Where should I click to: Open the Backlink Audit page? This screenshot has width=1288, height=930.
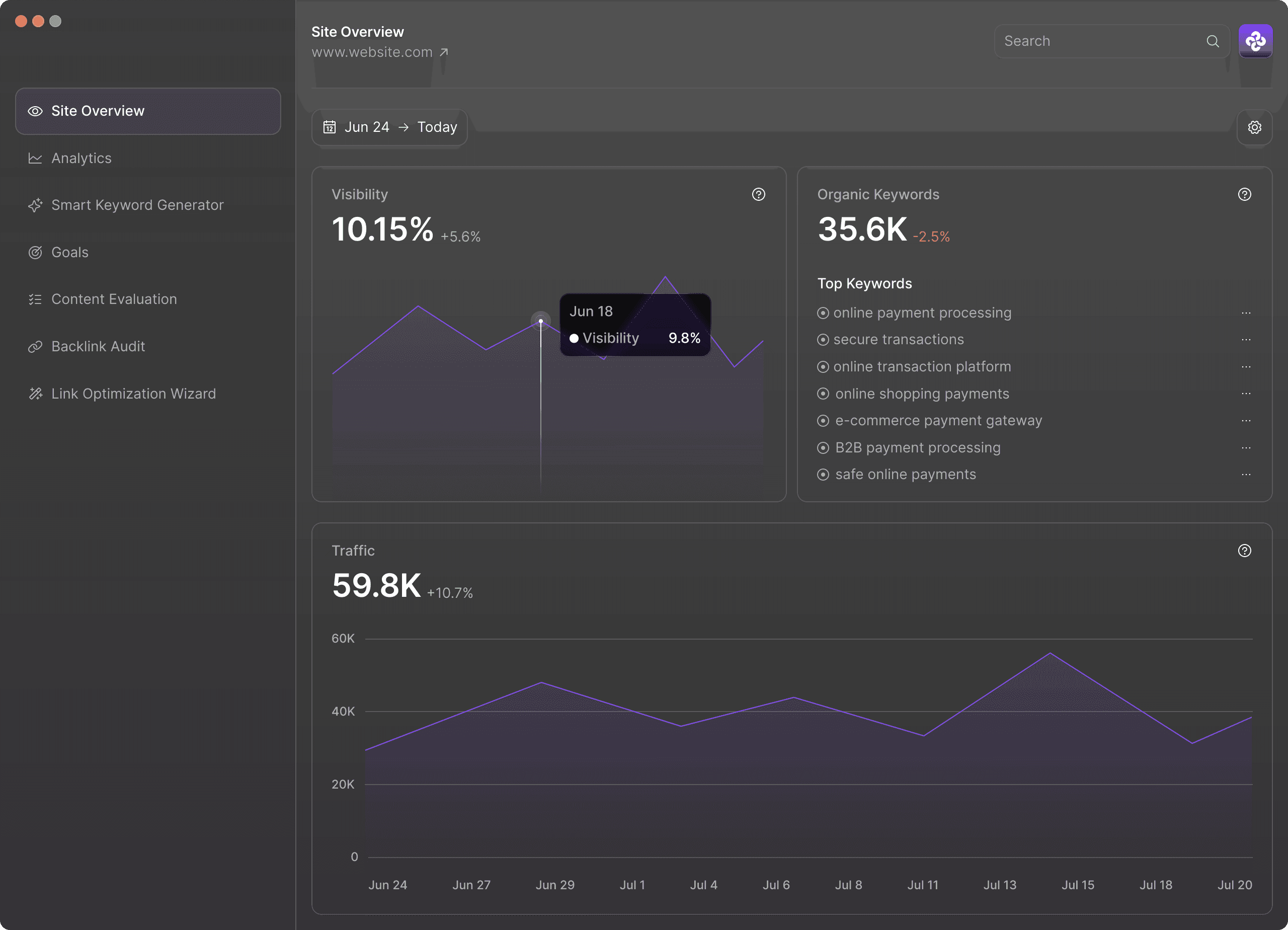(x=98, y=347)
